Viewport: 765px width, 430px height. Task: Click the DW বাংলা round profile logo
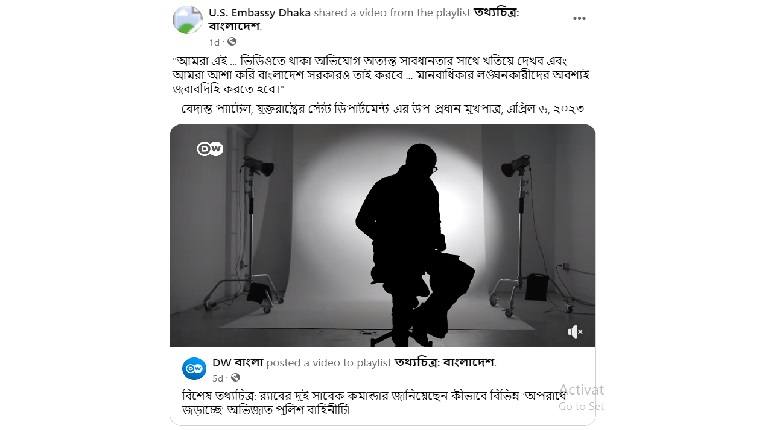(194, 369)
